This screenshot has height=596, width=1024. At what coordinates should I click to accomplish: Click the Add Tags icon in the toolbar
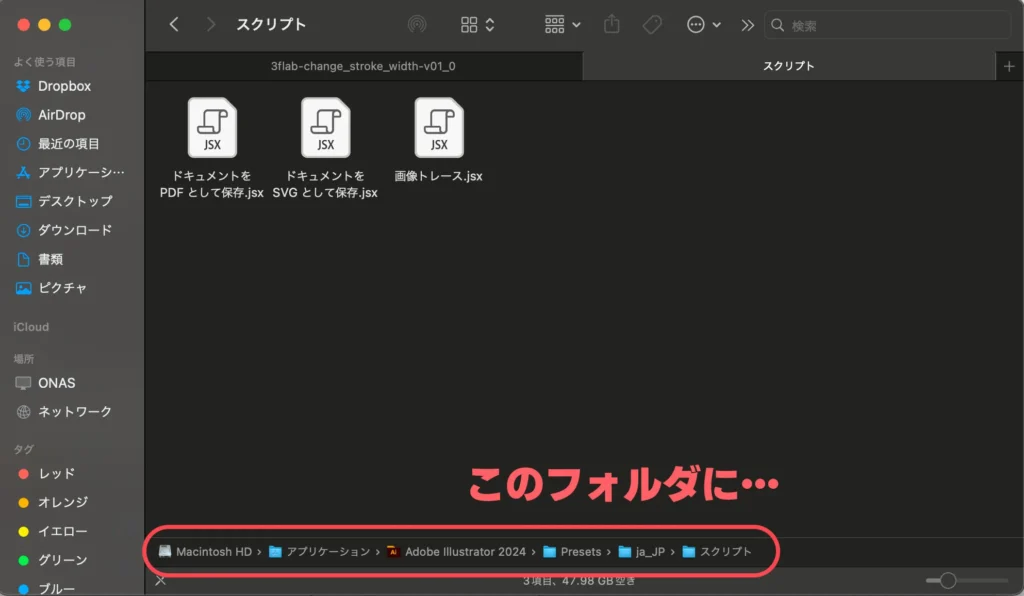pos(652,24)
